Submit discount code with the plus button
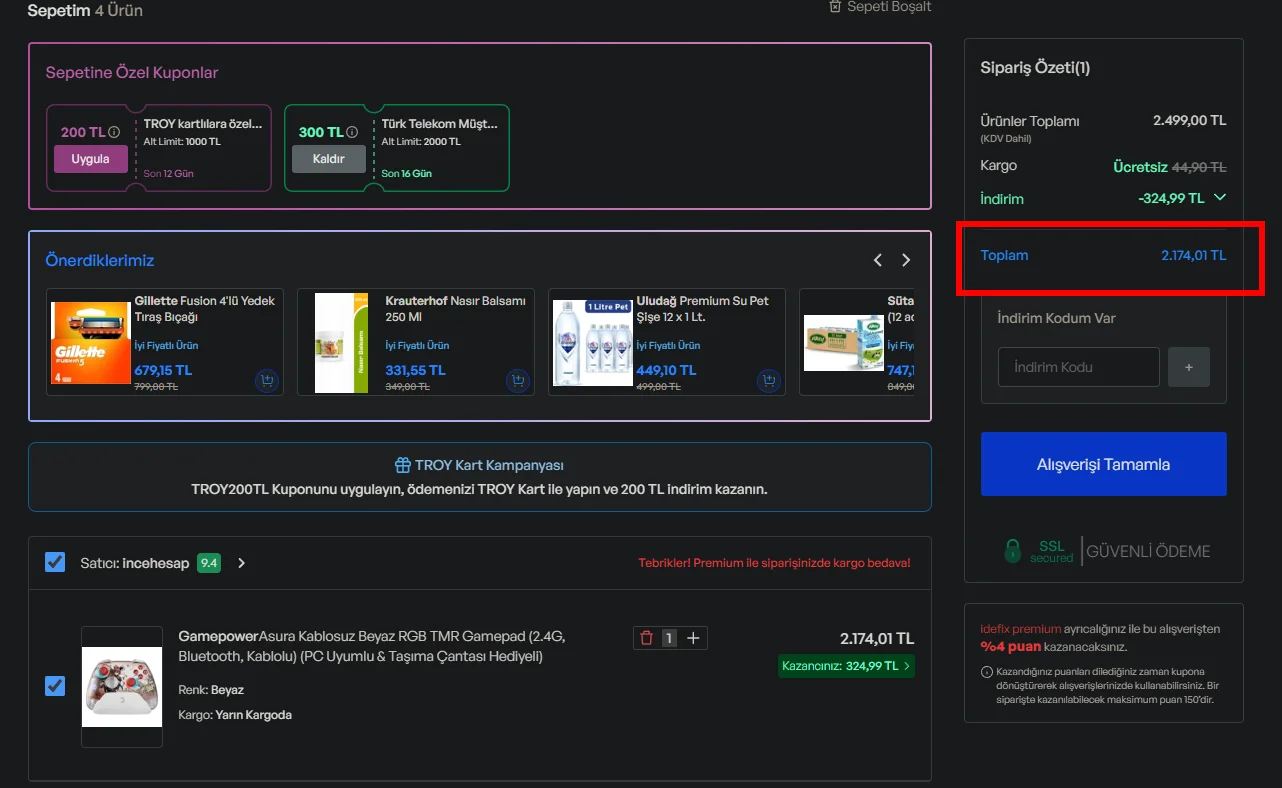Screen dimensions: 1282x788 pyautogui.click(x=1189, y=367)
